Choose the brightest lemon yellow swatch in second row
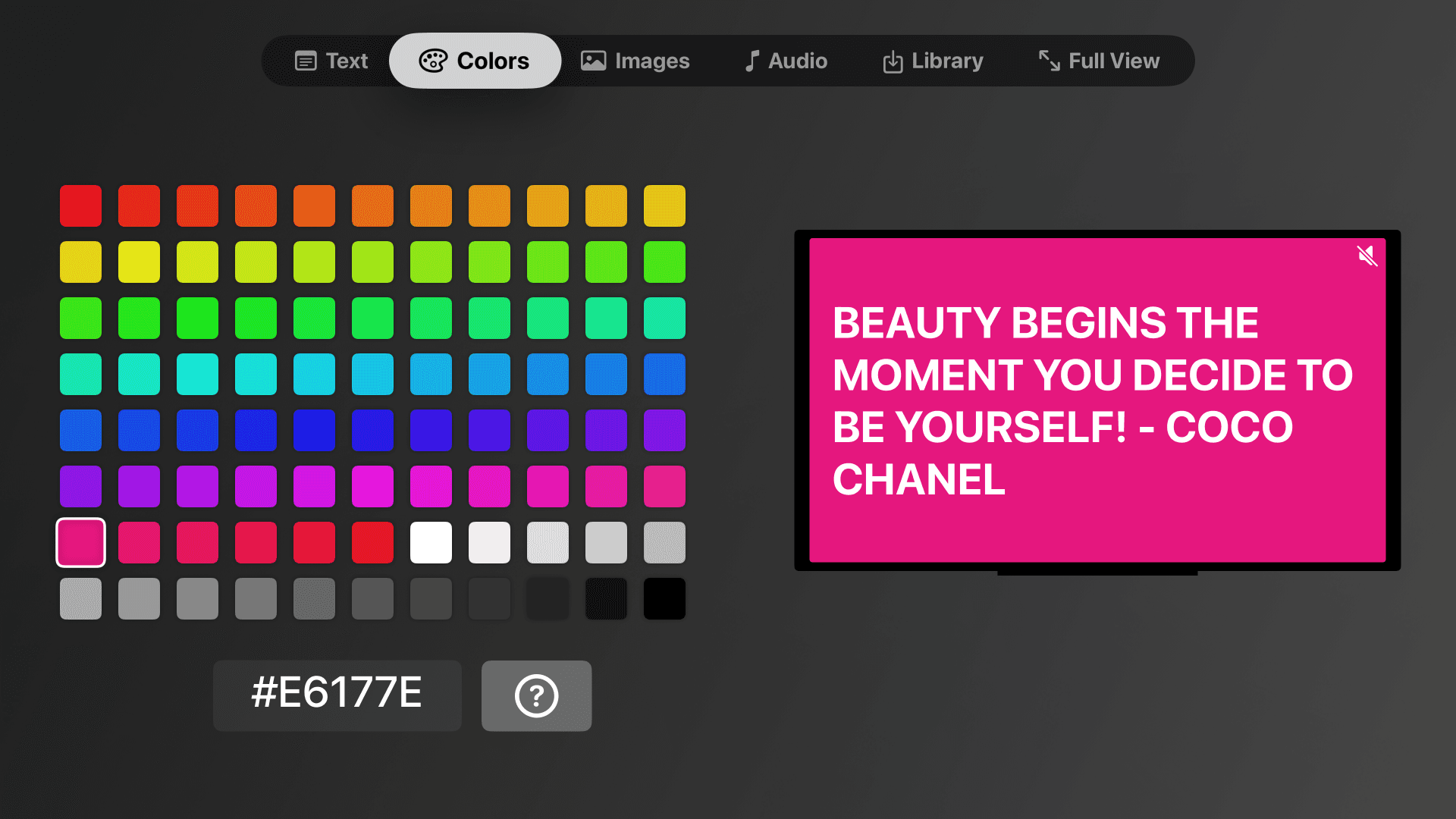This screenshot has width=1456, height=819. 139,262
